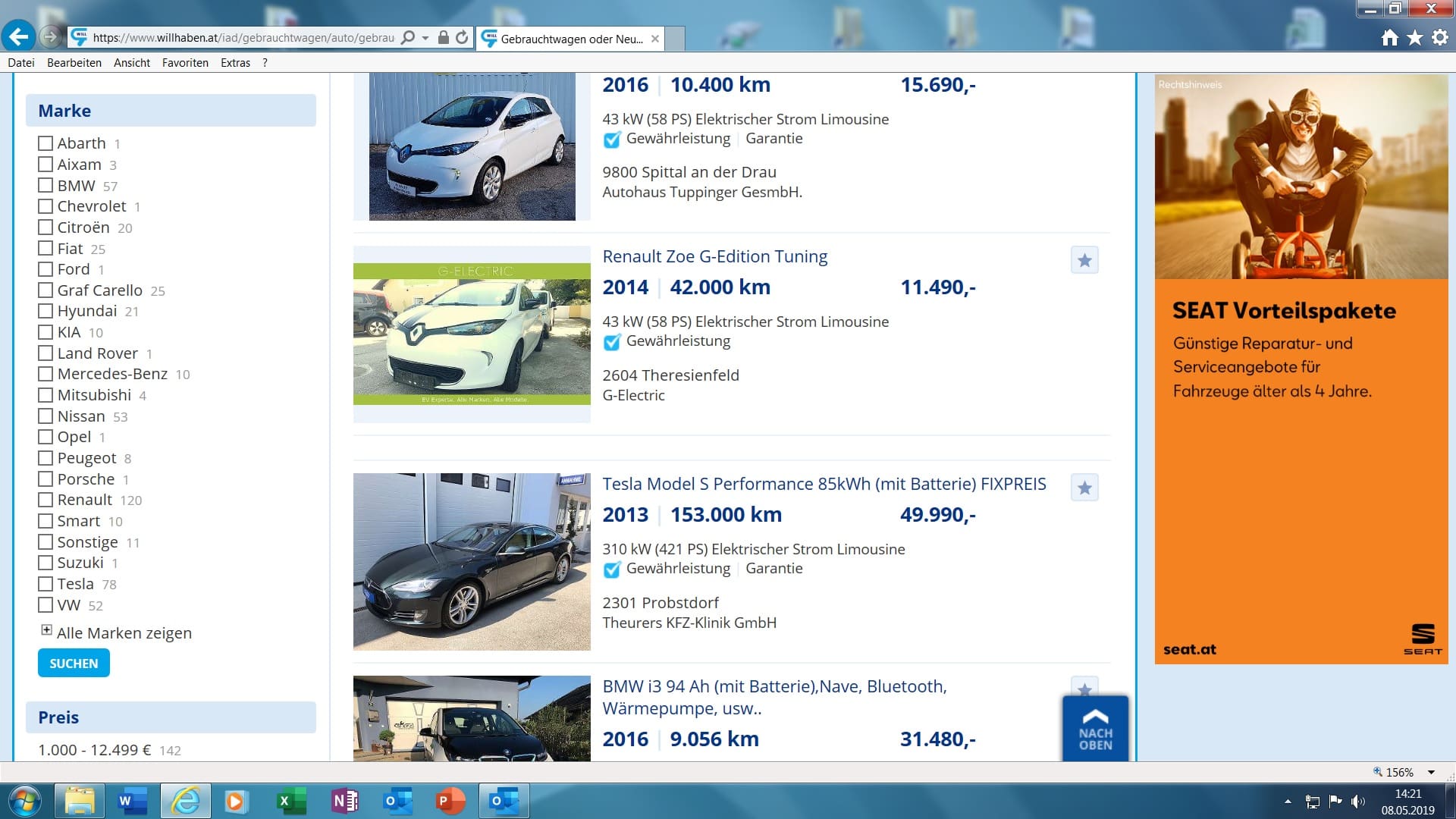The height and width of the screenshot is (819, 1456).
Task: Check the Tesla brand checkbox
Action: pyautogui.click(x=45, y=584)
